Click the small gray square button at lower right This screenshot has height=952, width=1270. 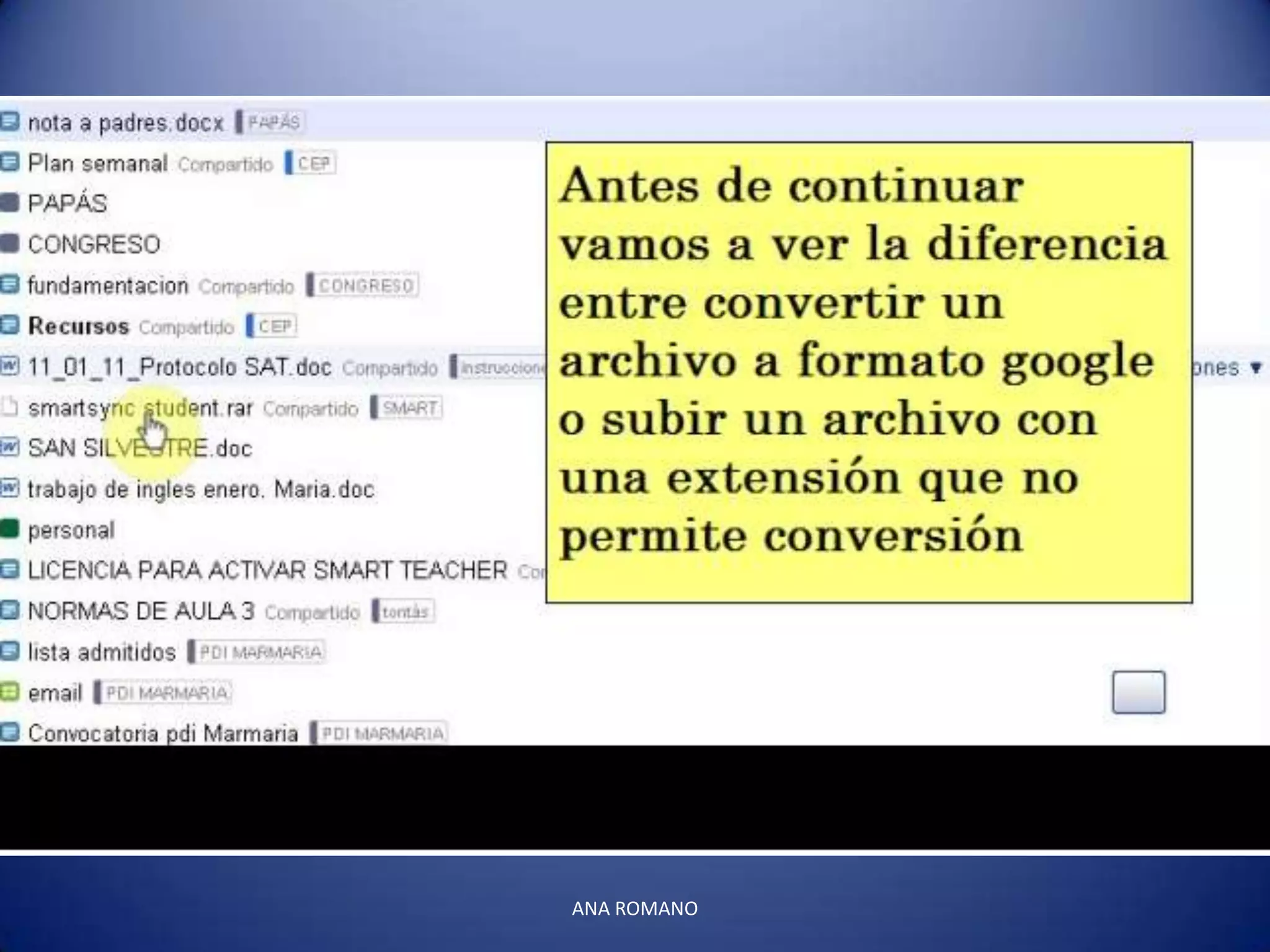coord(1138,692)
